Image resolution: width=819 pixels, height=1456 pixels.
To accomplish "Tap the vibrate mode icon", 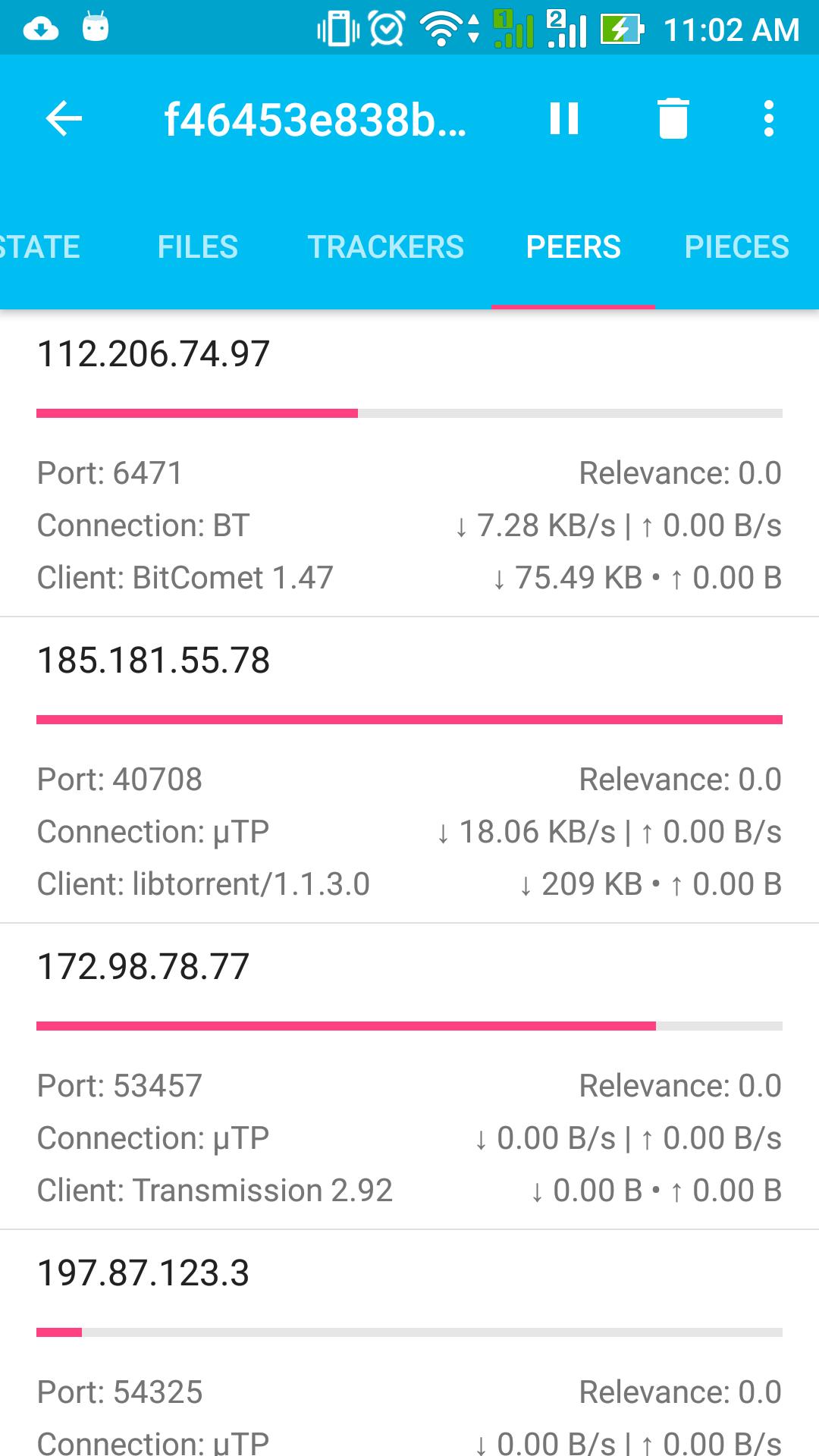I will tap(338, 29).
